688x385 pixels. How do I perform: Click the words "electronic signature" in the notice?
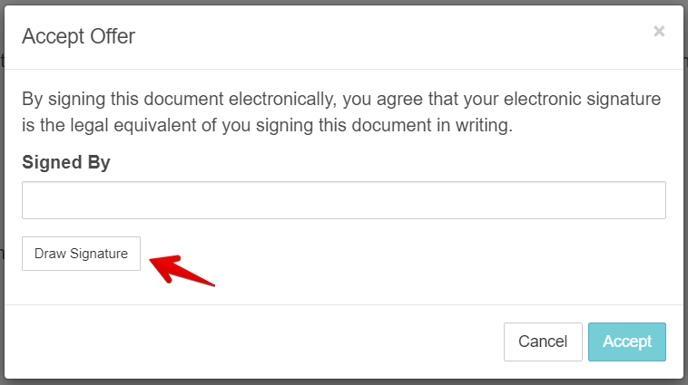tap(582, 99)
